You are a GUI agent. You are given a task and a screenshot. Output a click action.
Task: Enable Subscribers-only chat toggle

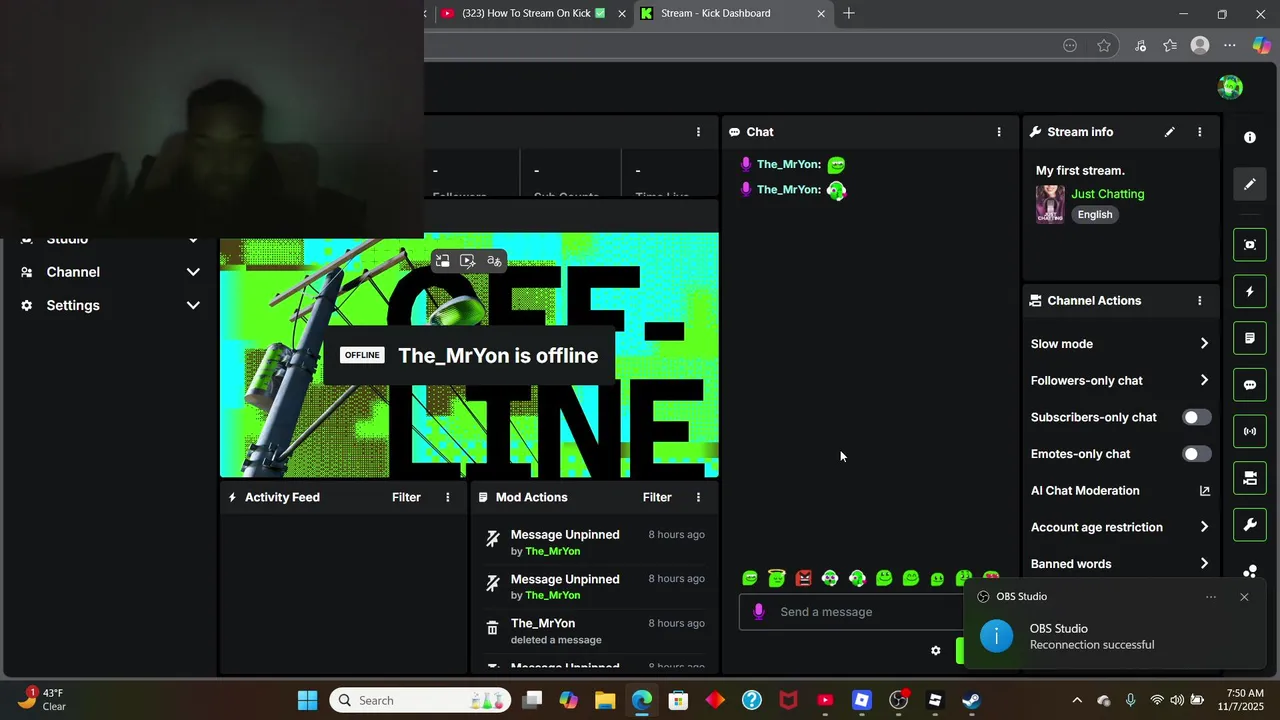point(1197,417)
